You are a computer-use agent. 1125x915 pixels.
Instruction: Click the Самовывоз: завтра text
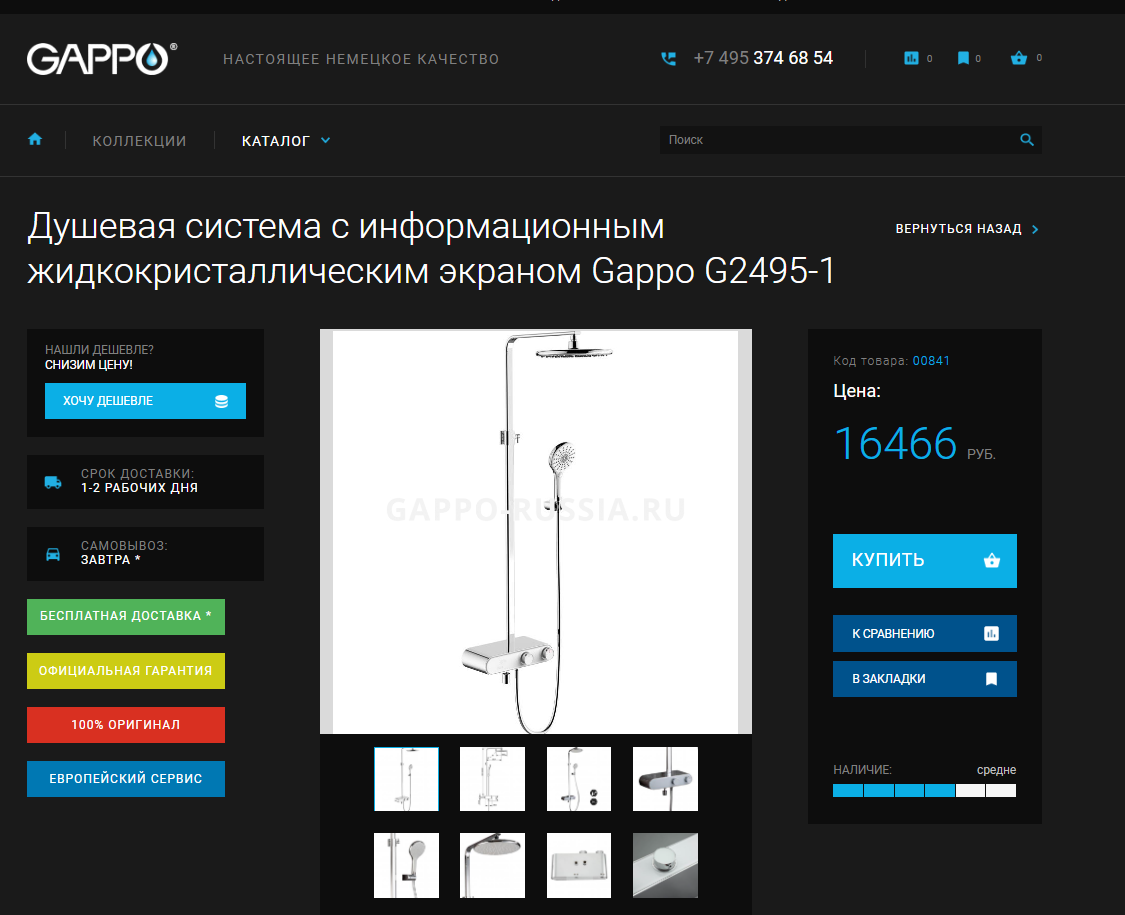click(x=124, y=553)
